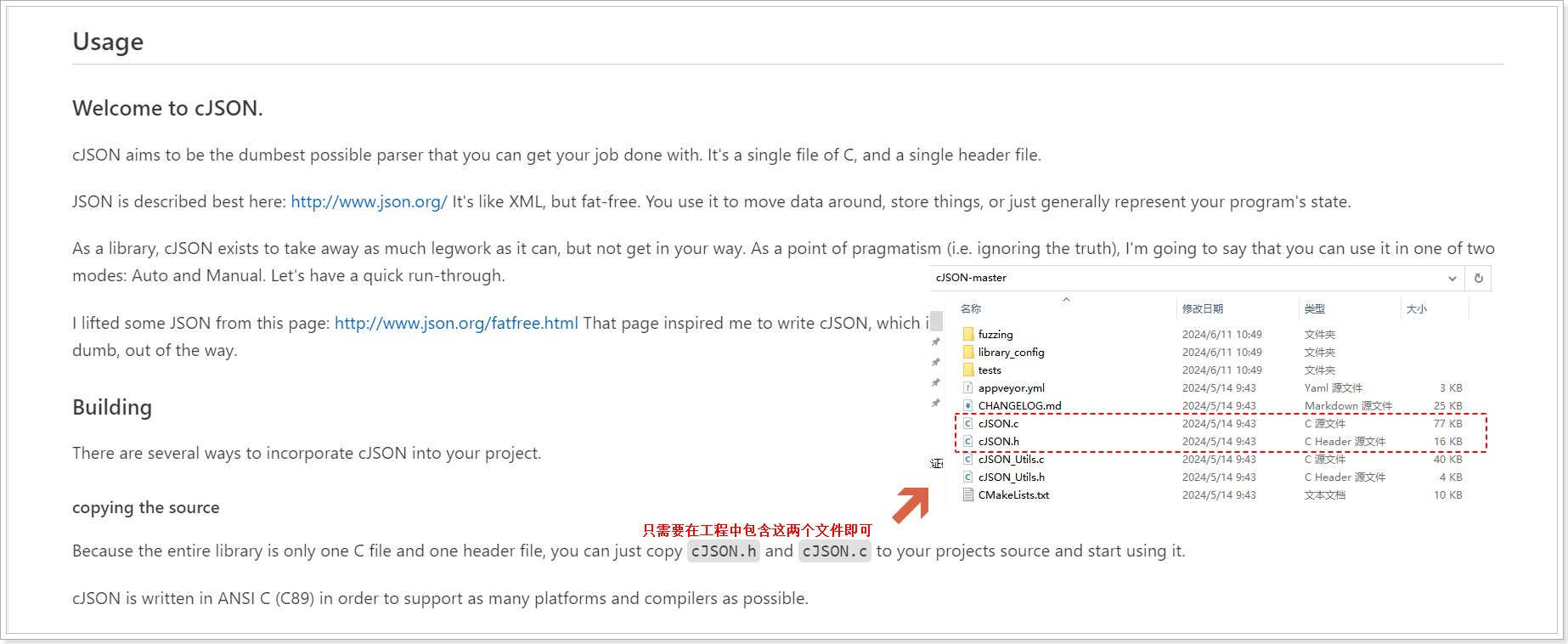Image resolution: width=1568 pixels, height=644 pixels.
Task: Open the tests folder
Action: (989, 370)
